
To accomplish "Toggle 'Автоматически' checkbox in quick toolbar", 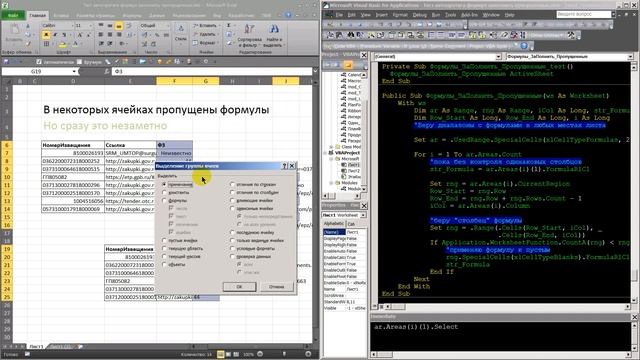I will coord(39,62).
